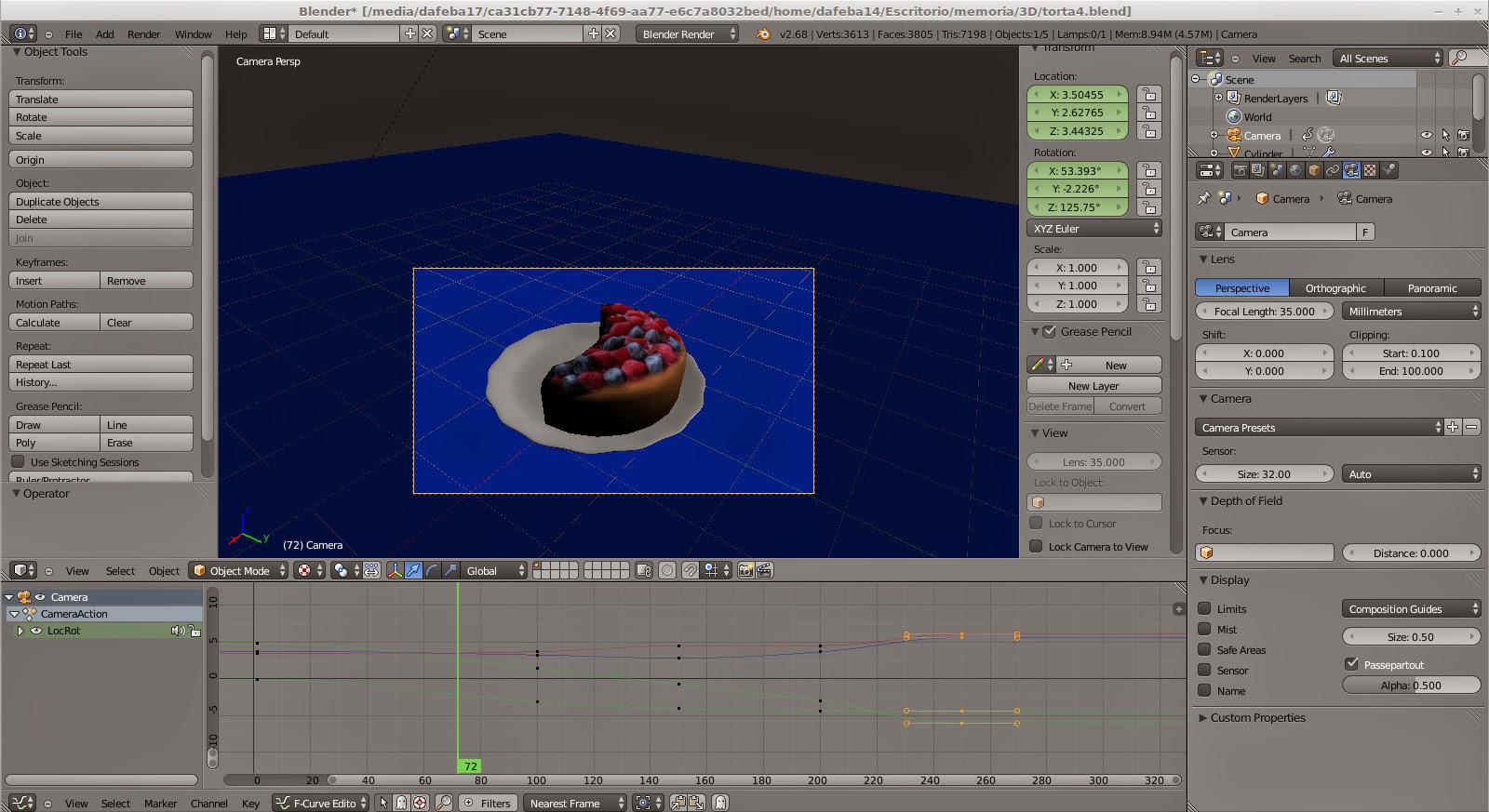
Task: Toggle the ghost curves icon beside paste
Action: tap(720, 803)
